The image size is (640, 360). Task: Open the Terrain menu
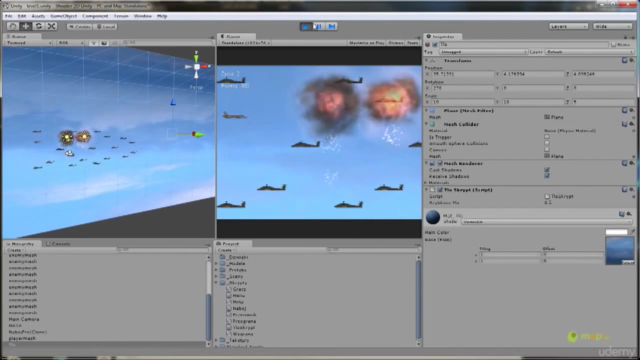coord(121,16)
